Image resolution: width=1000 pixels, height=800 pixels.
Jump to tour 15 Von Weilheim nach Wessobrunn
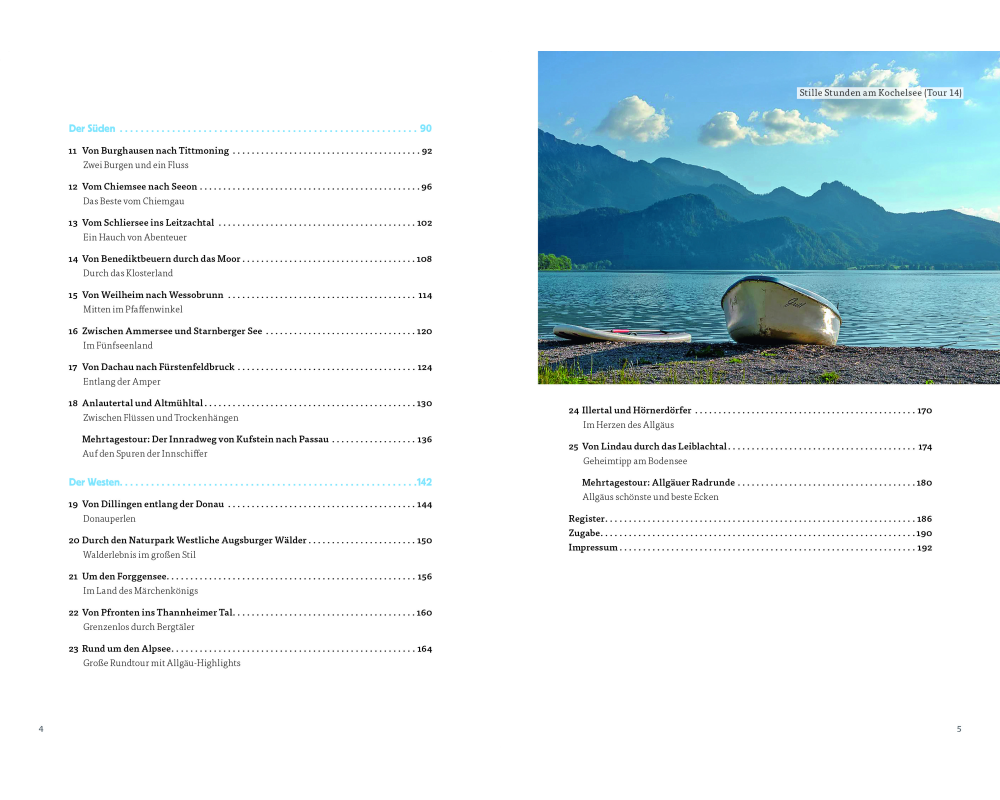pyautogui.click(x=152, y=295)
